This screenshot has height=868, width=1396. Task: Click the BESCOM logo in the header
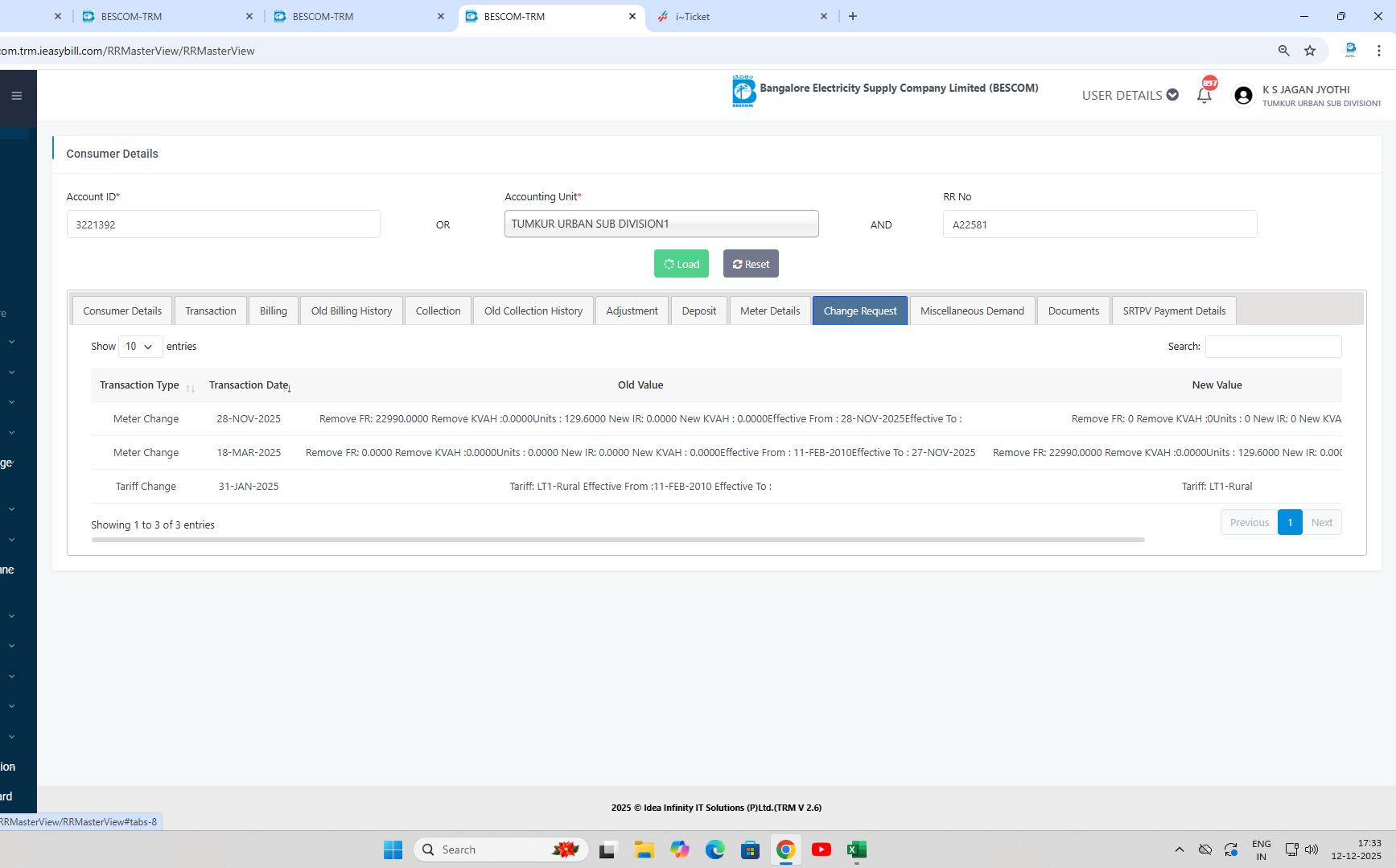pyautogui.click(x=743, y=91)
